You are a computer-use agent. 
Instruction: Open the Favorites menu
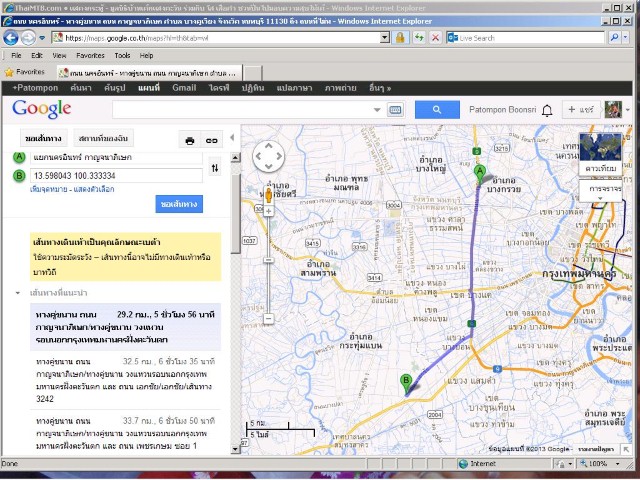pyautogui.click(x=90, y=56)
